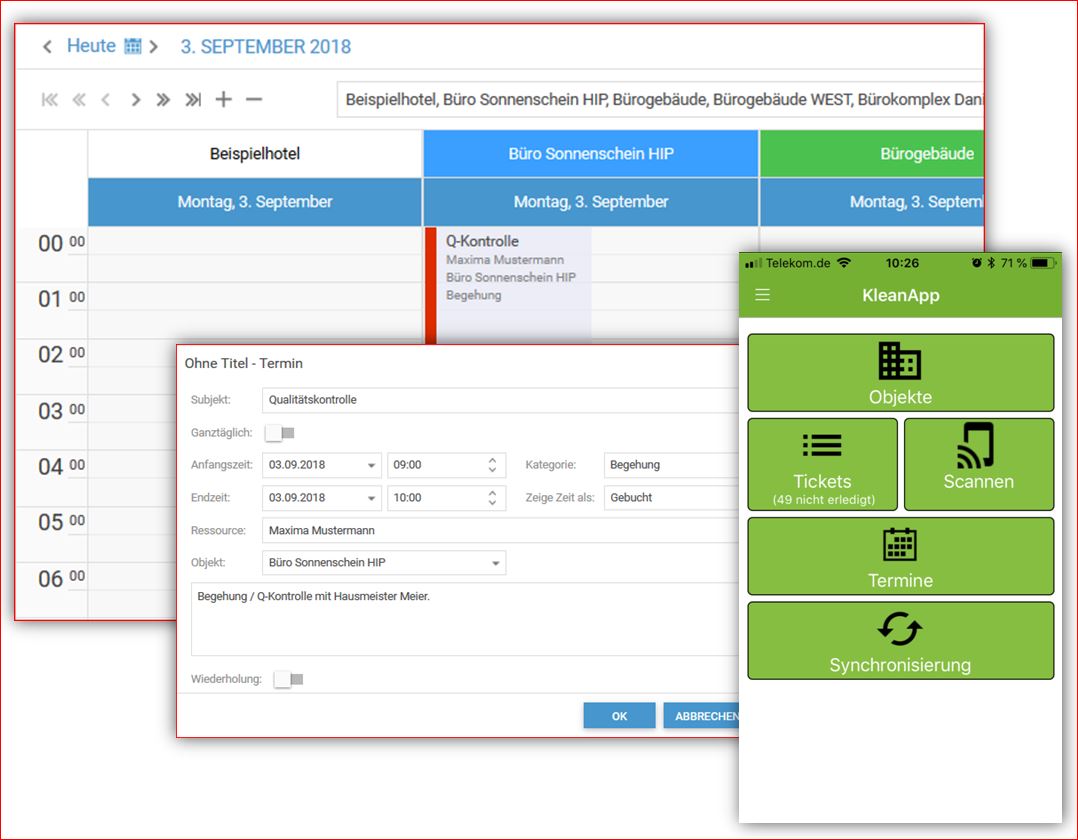This screenshot has width=1078, height=840.
Task: Open Objekte tile in KleanApp
Action: (901, 373)
